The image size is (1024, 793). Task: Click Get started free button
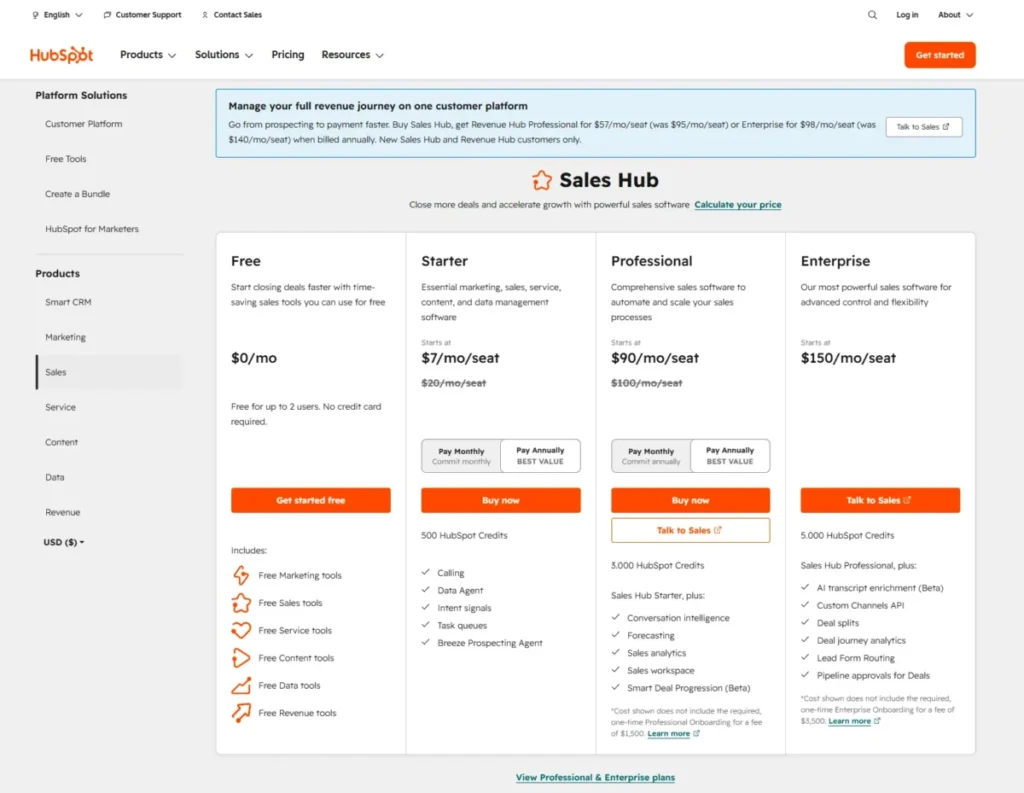tap(310, 500)
